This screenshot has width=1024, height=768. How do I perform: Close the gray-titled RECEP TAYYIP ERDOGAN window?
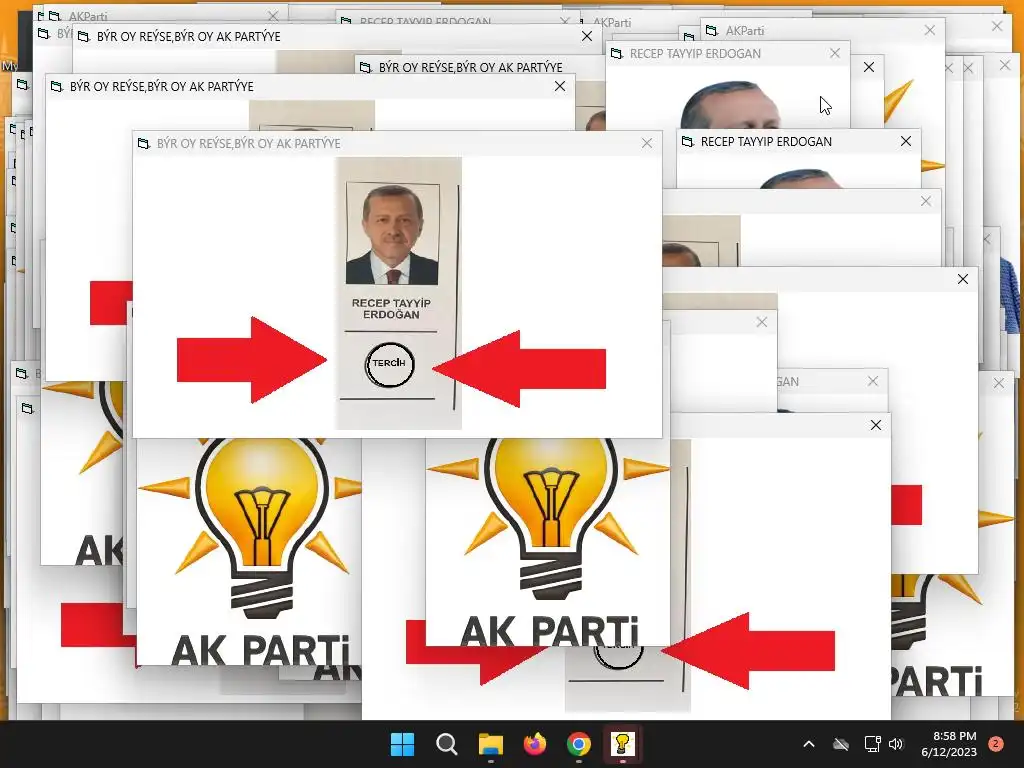pyautogui.click(x=835, y=54)
